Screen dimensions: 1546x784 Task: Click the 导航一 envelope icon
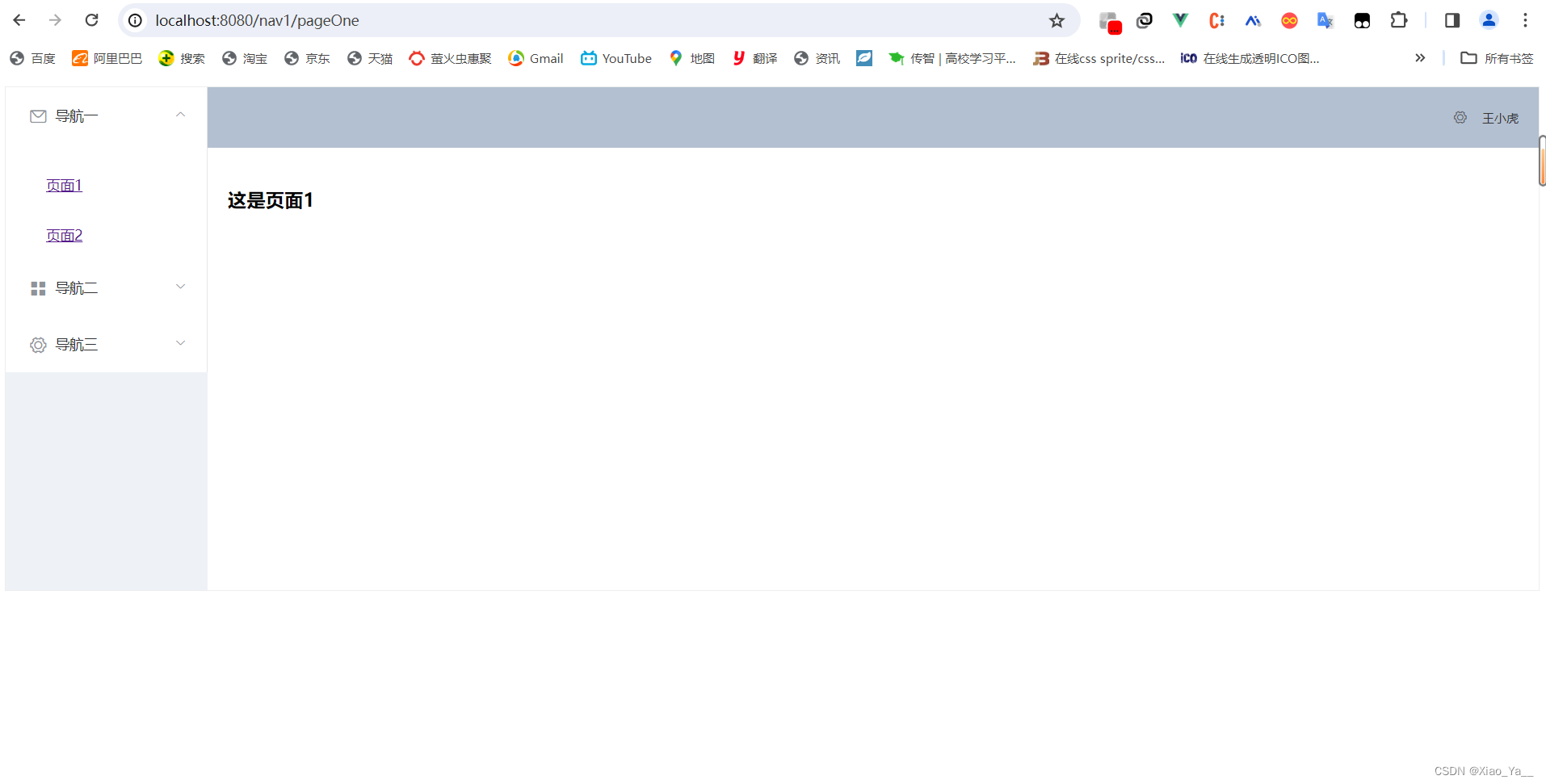[37, 115]
